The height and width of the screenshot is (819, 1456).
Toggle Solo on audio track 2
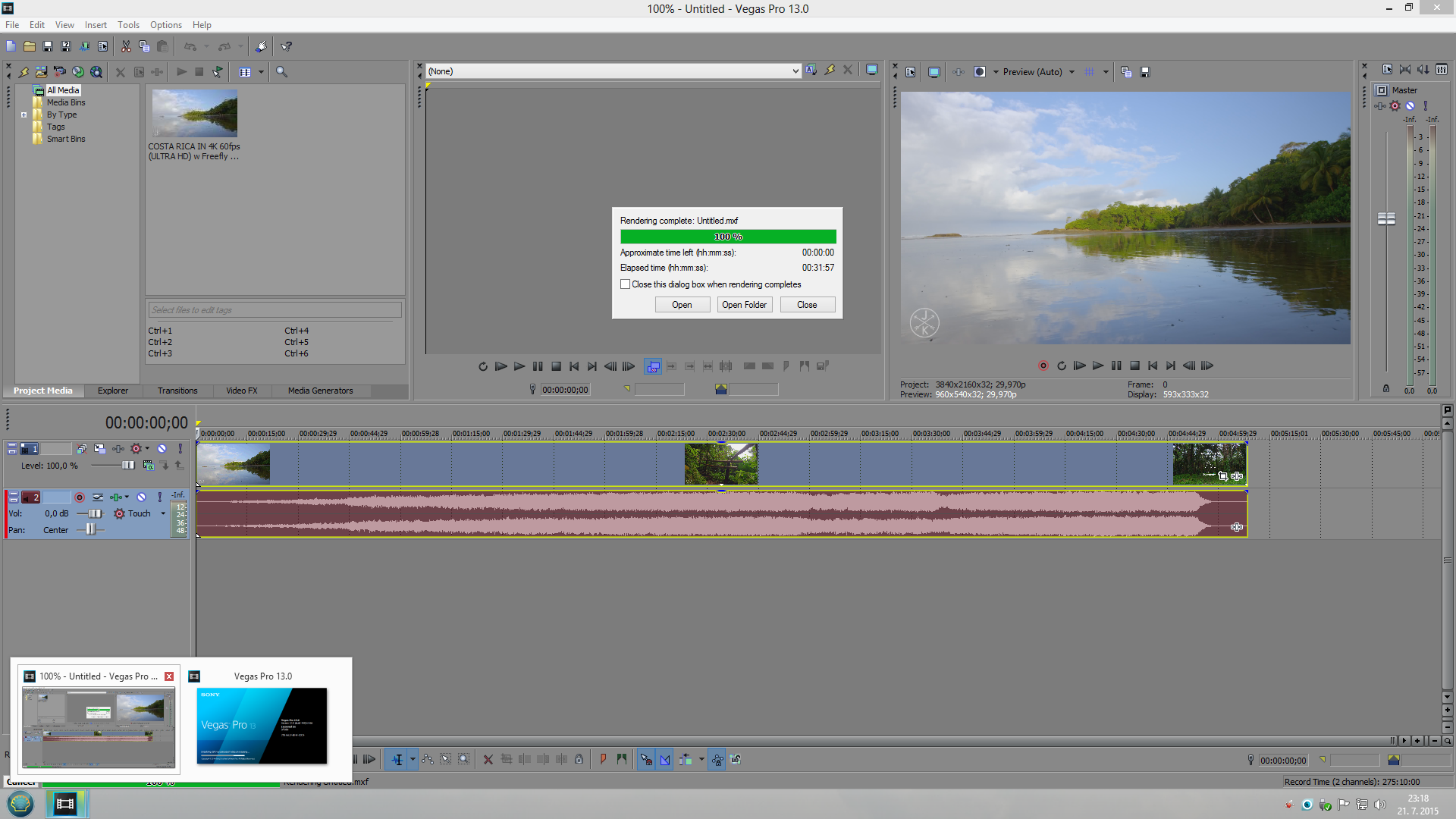(159, 497)
